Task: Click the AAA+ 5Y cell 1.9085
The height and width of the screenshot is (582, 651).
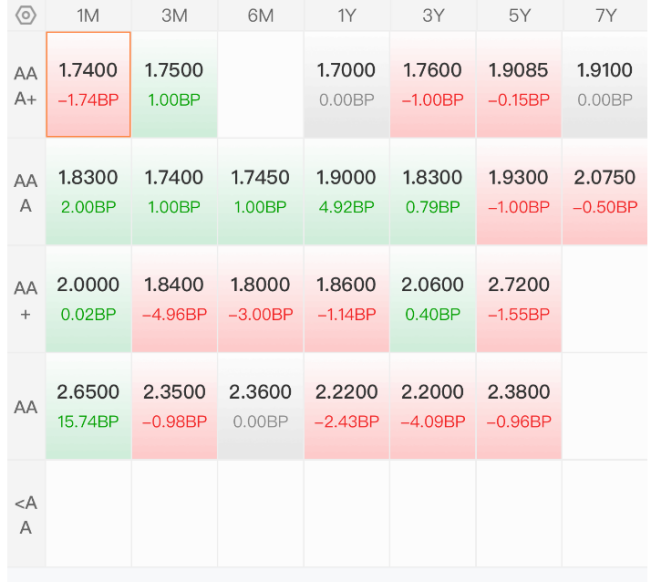Action: pos(519,85)
